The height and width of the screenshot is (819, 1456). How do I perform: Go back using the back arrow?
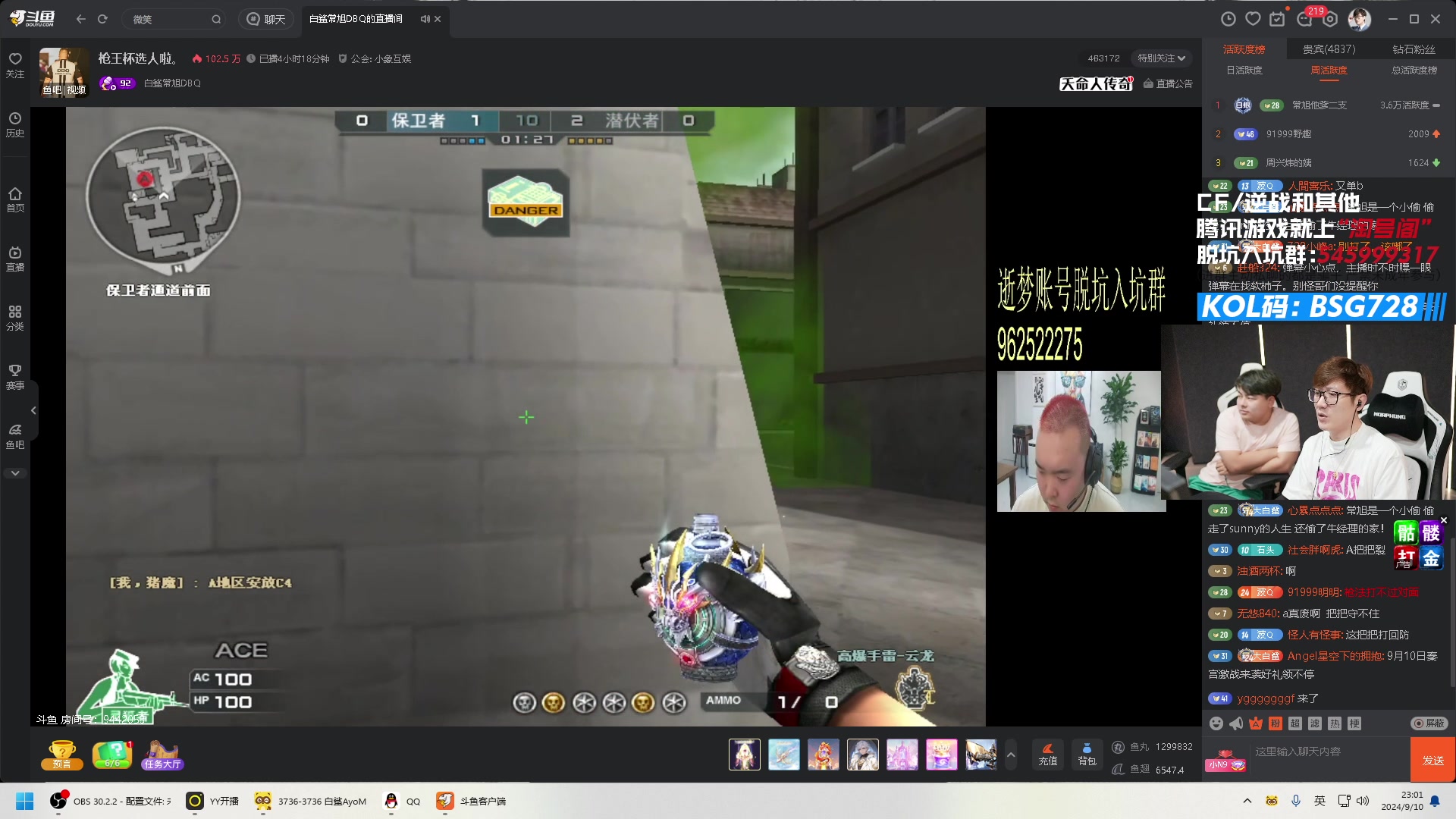click(x=81, y=19)
